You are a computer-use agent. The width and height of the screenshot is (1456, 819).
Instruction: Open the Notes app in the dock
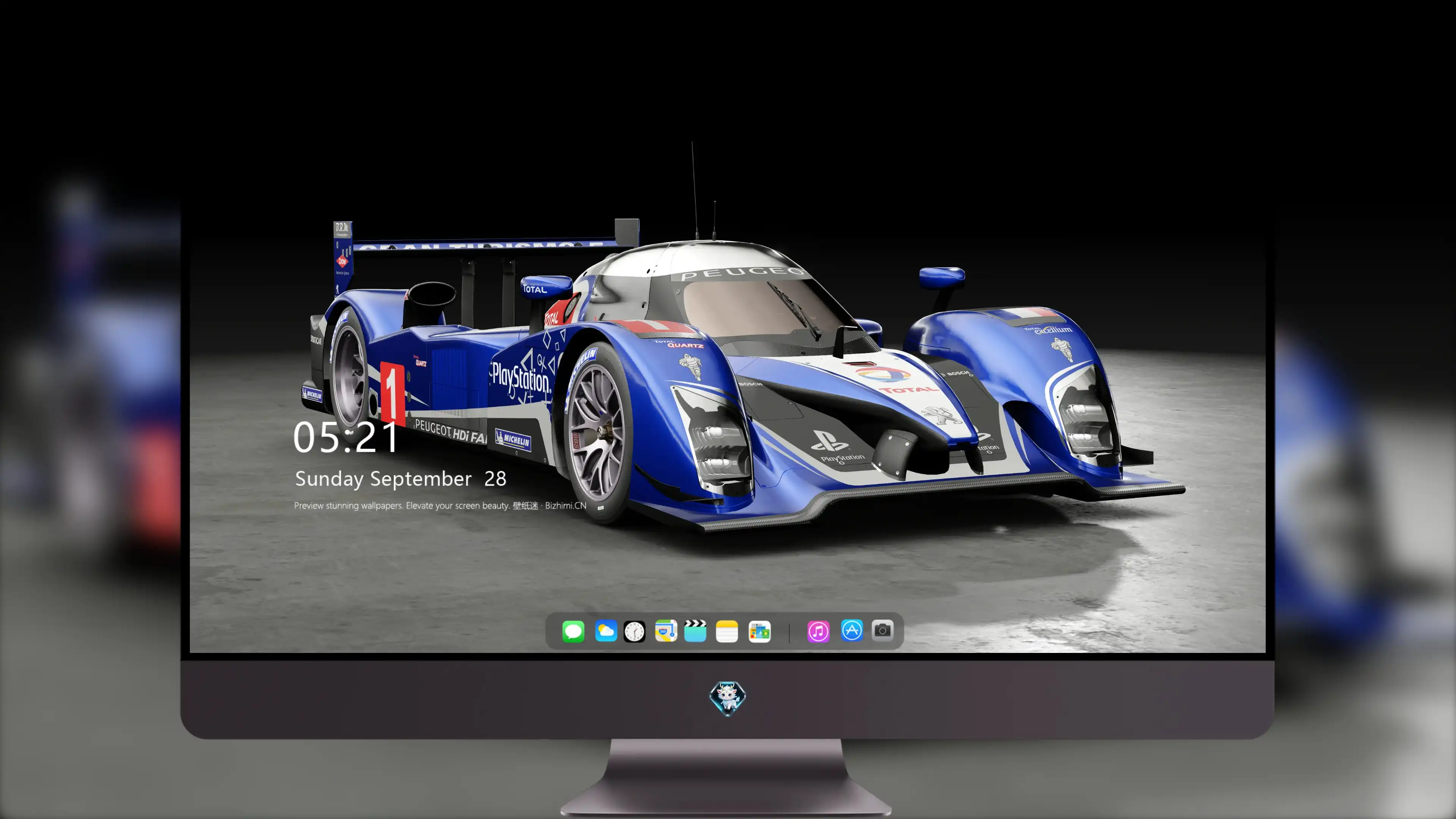click(727, 631)
